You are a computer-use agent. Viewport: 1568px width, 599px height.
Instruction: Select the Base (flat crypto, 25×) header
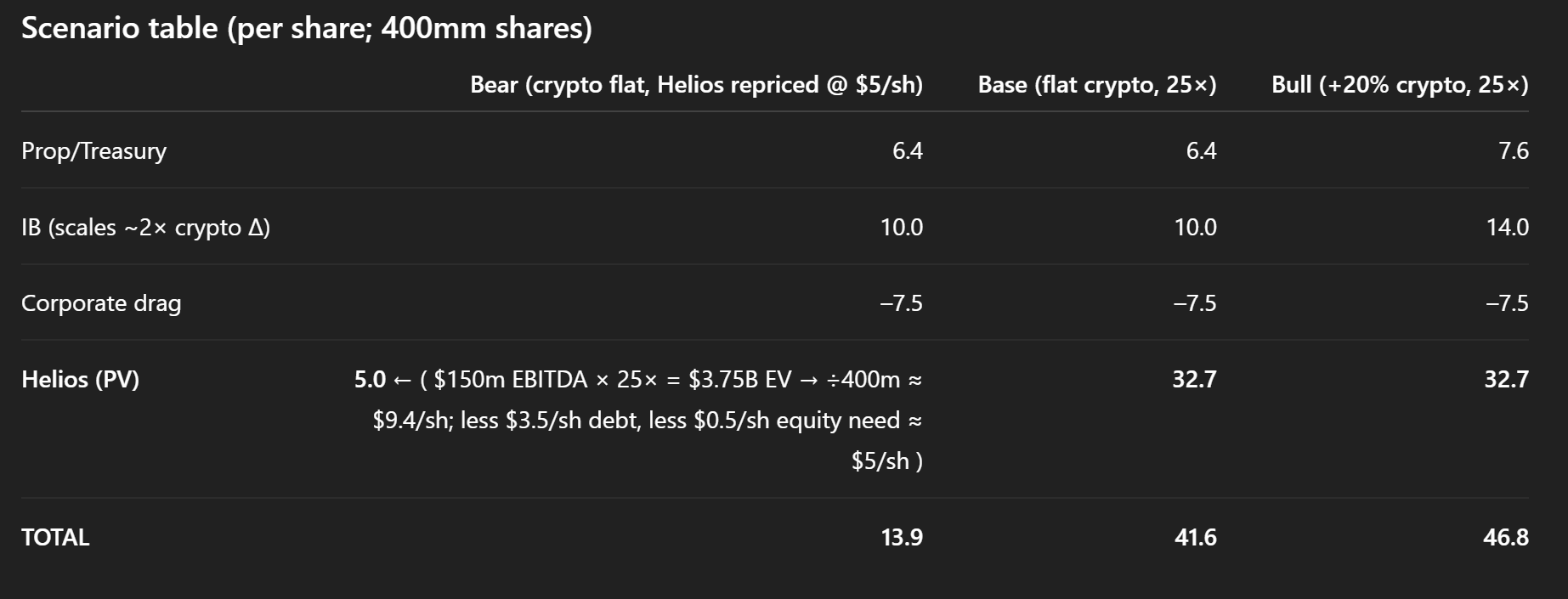point(1097,85)
